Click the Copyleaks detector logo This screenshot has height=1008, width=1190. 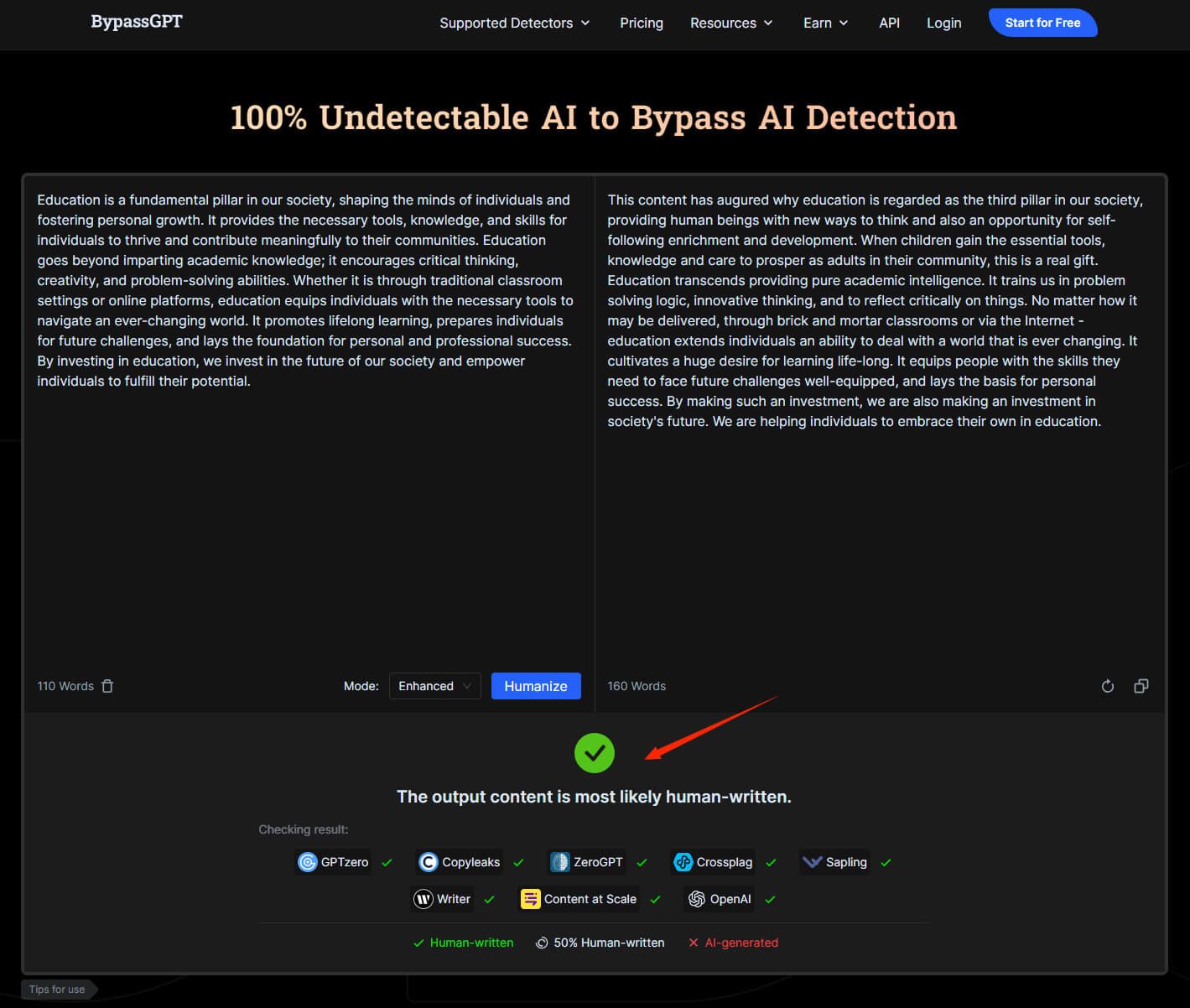tap(429, 862)
